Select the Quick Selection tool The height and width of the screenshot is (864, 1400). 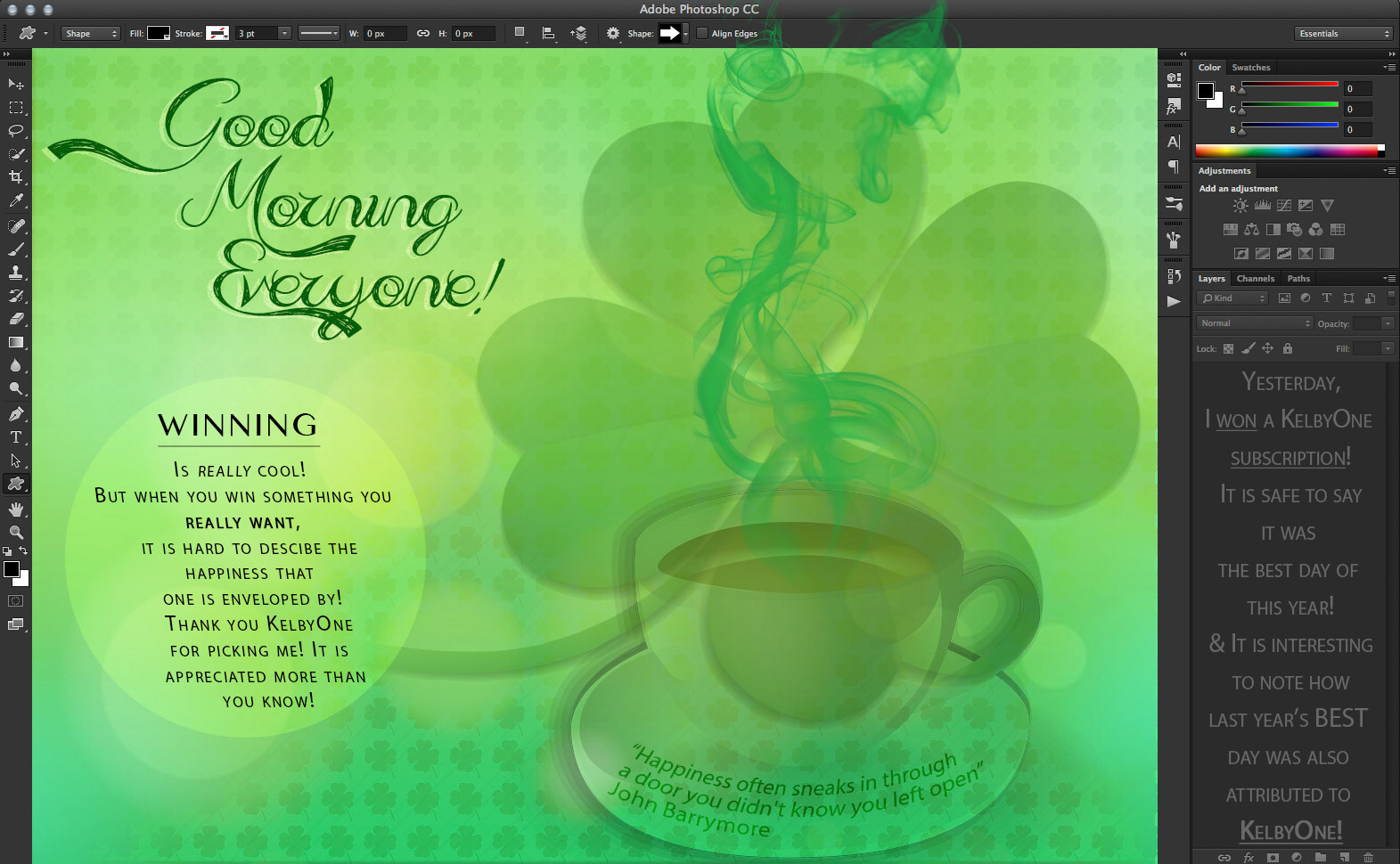(16, 154)
